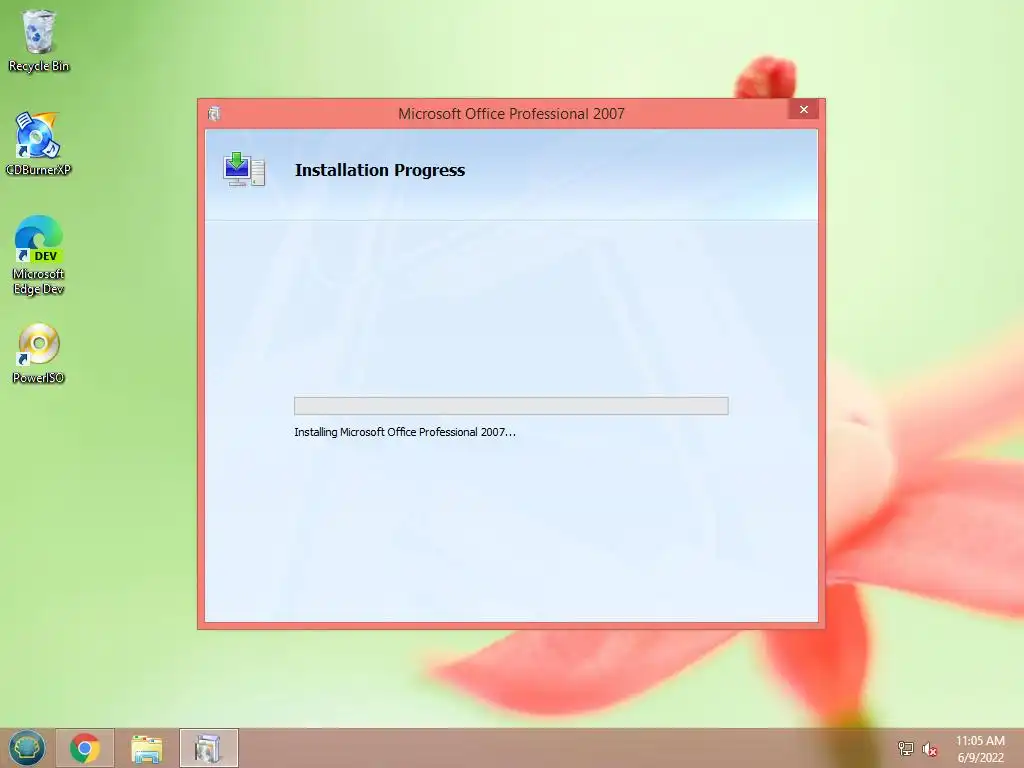Open the taskbar clock showing 11:05 AM
The height and width of the screenshot is (768, 1024).
pyautogui.click(x=980, y=749)
